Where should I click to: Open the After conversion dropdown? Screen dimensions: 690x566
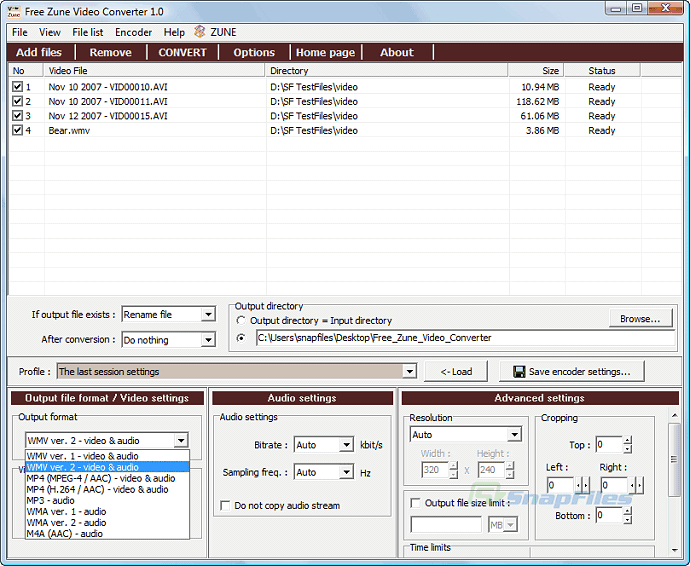pyautogui.click(x=208, y=340)
